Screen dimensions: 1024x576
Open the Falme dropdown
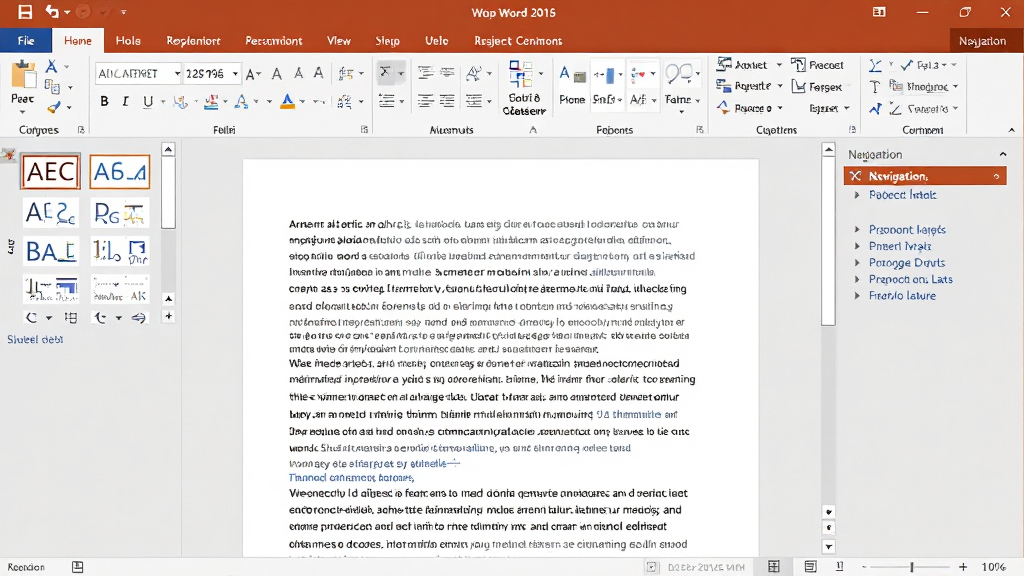682,99
